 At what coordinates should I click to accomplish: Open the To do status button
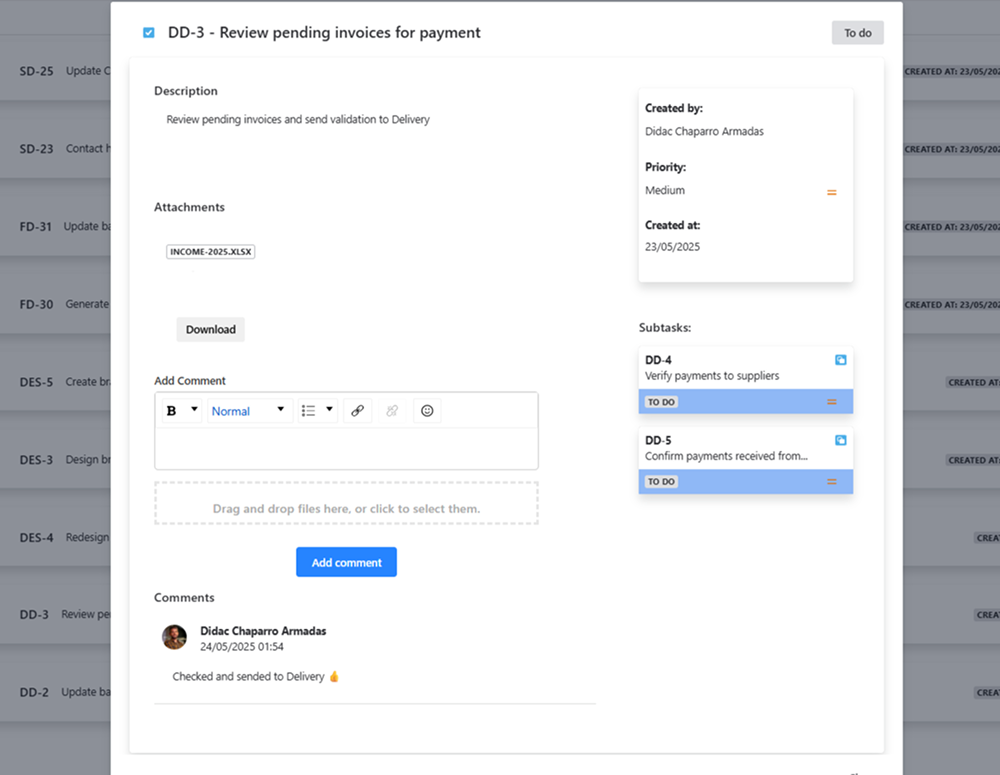(857, 33)
